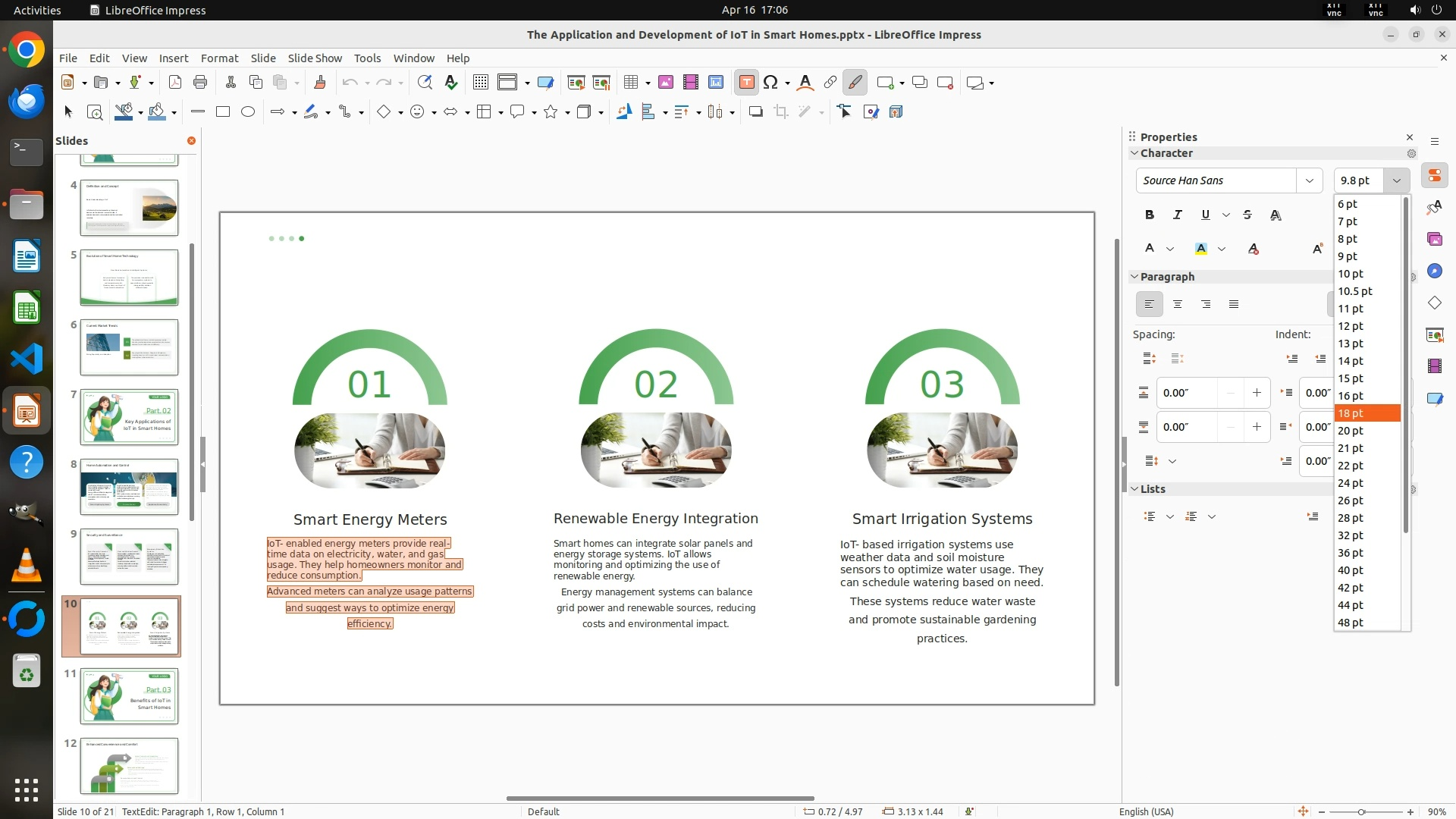The width and height of the screenshot is (1456, 819).
Task: Select the Rectangle drawing tool
Action: [223, 112]
